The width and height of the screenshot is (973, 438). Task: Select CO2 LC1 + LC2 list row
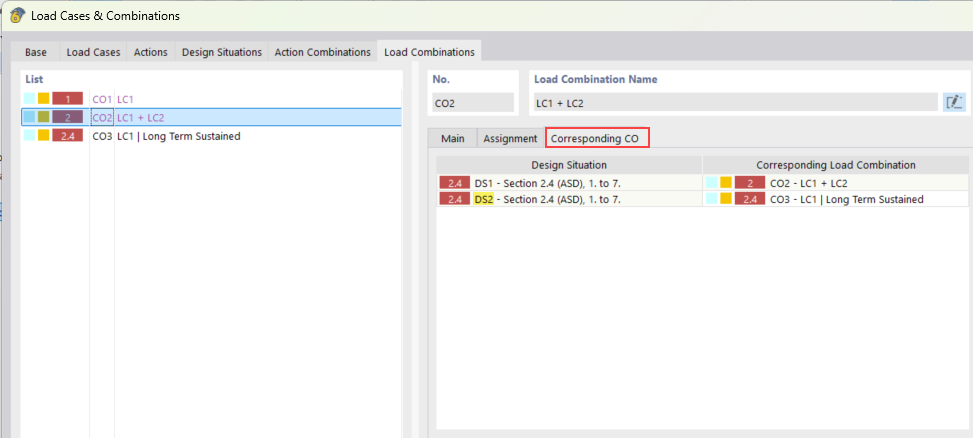tap(211, 117)
